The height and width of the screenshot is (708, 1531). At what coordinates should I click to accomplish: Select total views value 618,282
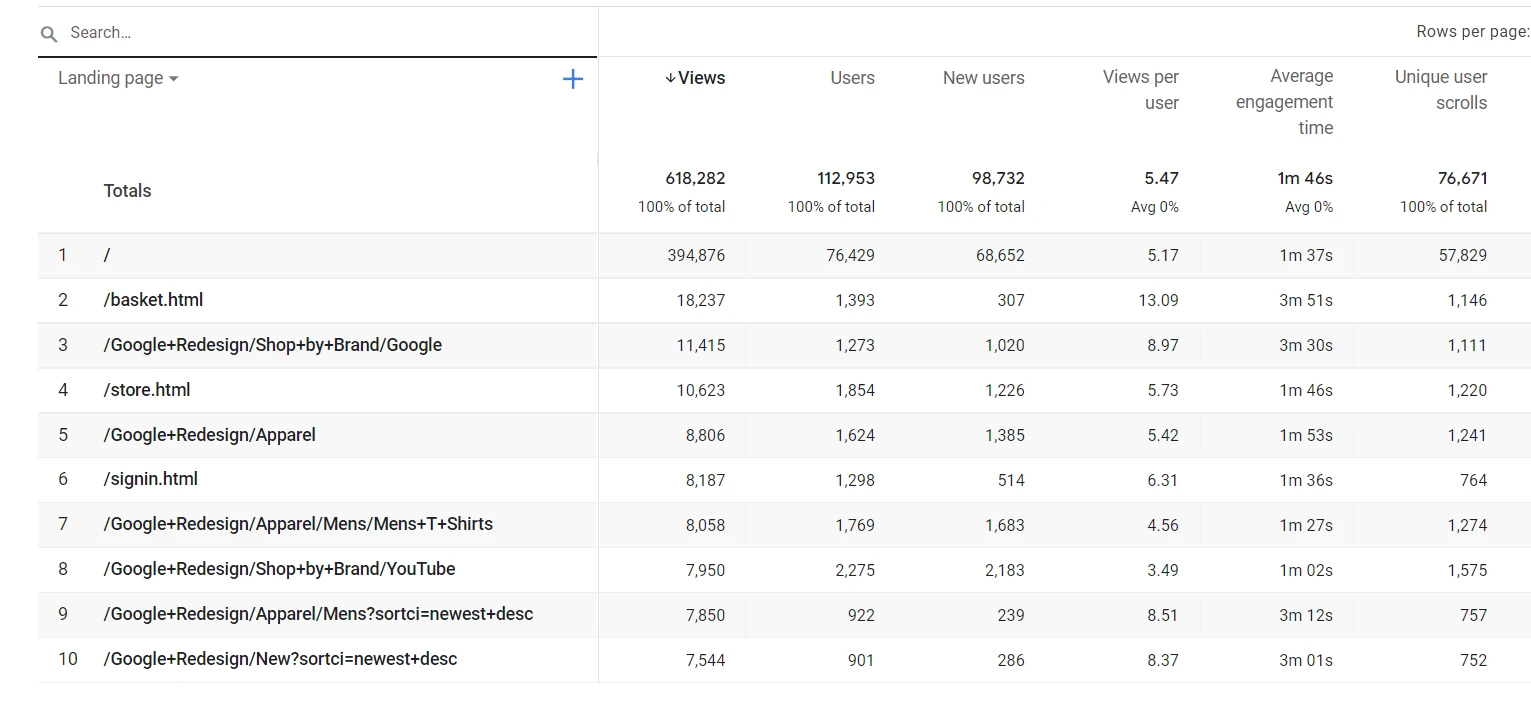click(695, 179)
